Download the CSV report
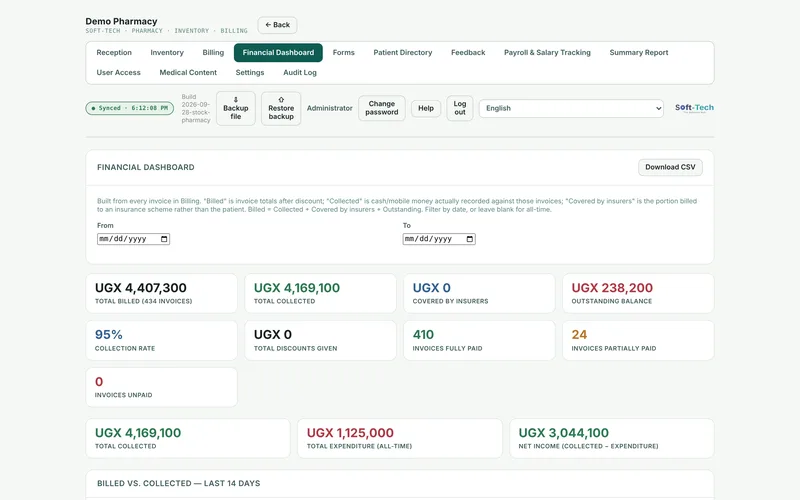This screenshot has width=800, height=500. coord(670,167)
